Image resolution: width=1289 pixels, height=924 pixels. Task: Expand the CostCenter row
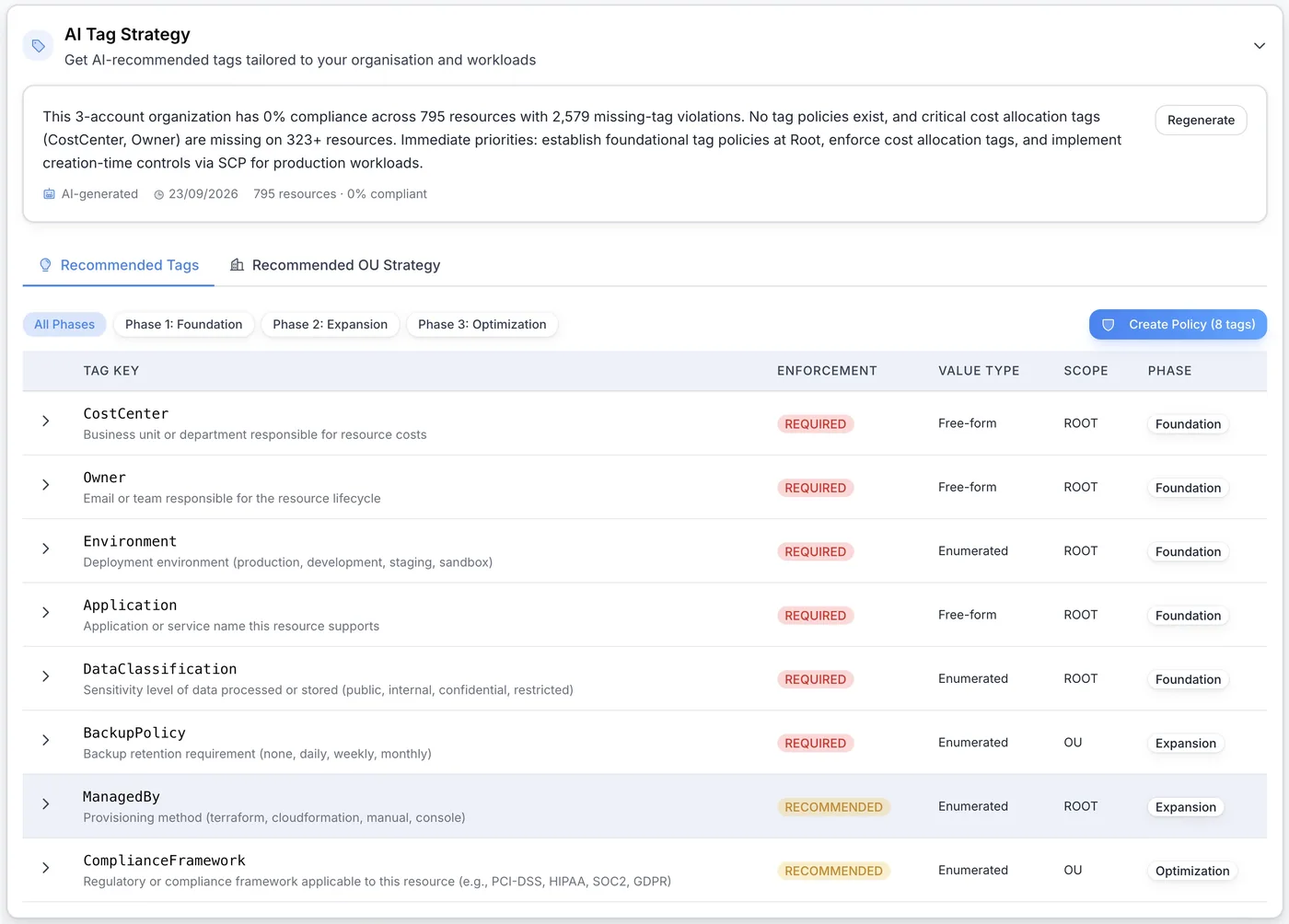point(46,421)
